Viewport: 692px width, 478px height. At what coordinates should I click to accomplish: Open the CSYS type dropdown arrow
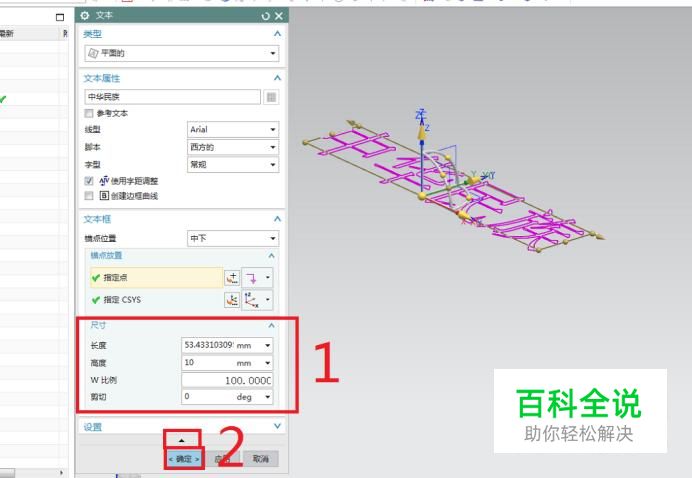(x=267, y=300)
